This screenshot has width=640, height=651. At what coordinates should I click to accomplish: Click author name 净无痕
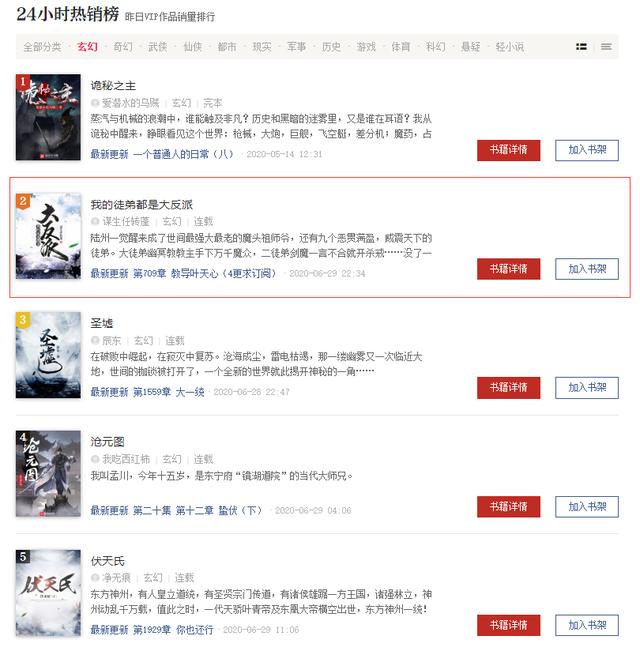coord(117,578)
